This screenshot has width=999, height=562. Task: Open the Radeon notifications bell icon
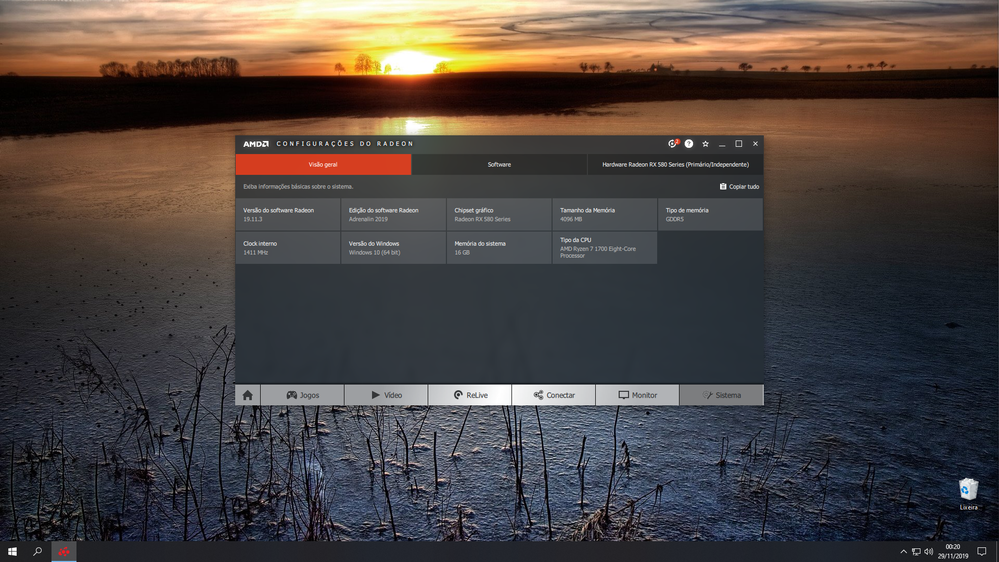(x=672, y=143)
